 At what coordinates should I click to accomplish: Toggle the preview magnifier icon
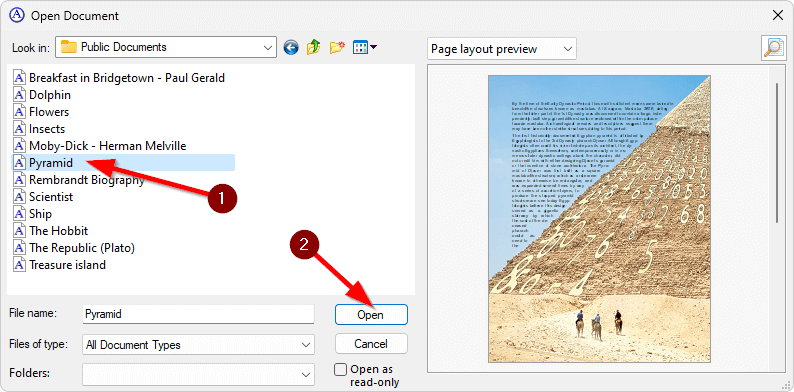tap(773, 49)
